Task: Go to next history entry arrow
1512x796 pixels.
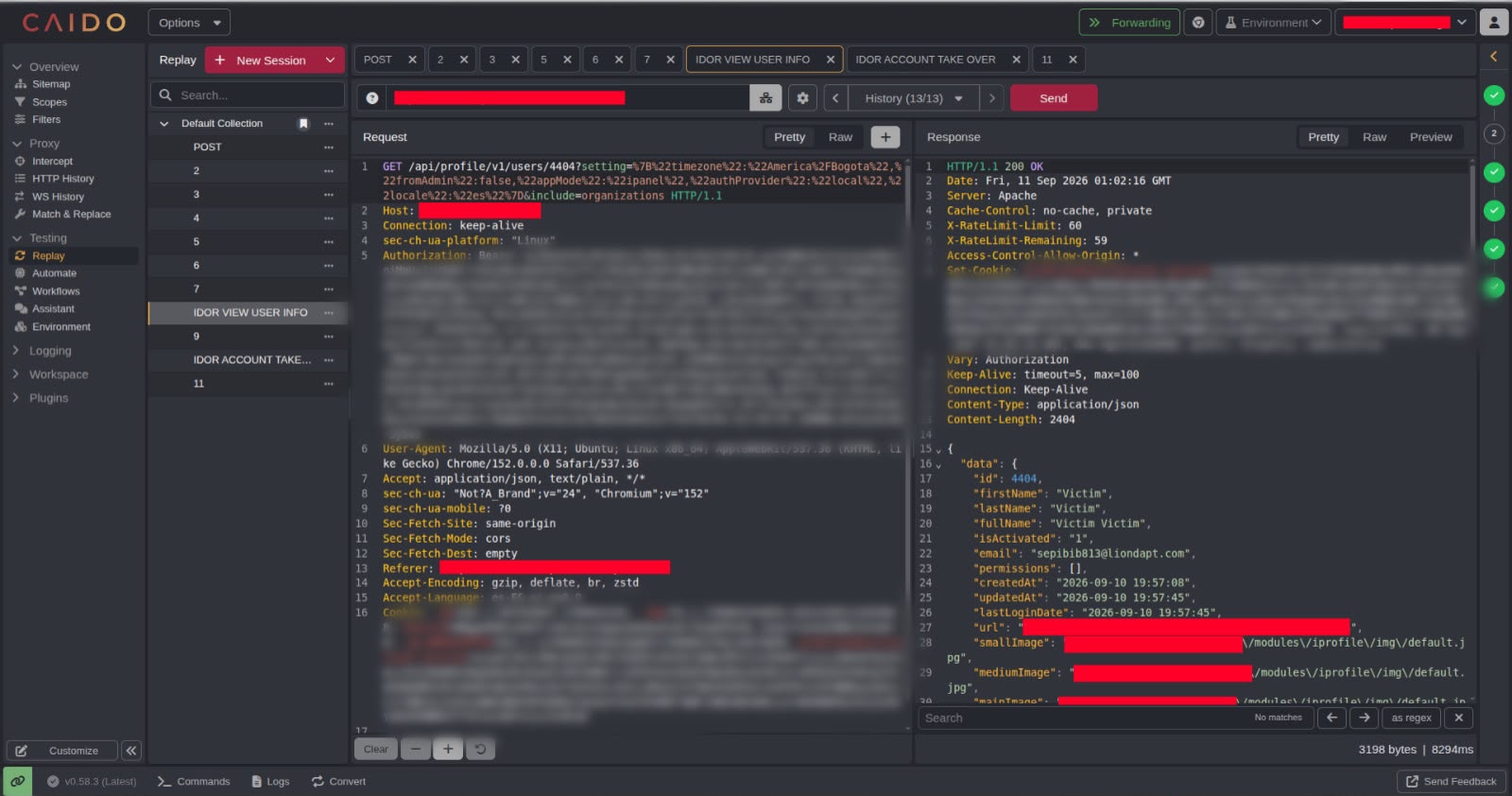Action: [x=991, y=98]
